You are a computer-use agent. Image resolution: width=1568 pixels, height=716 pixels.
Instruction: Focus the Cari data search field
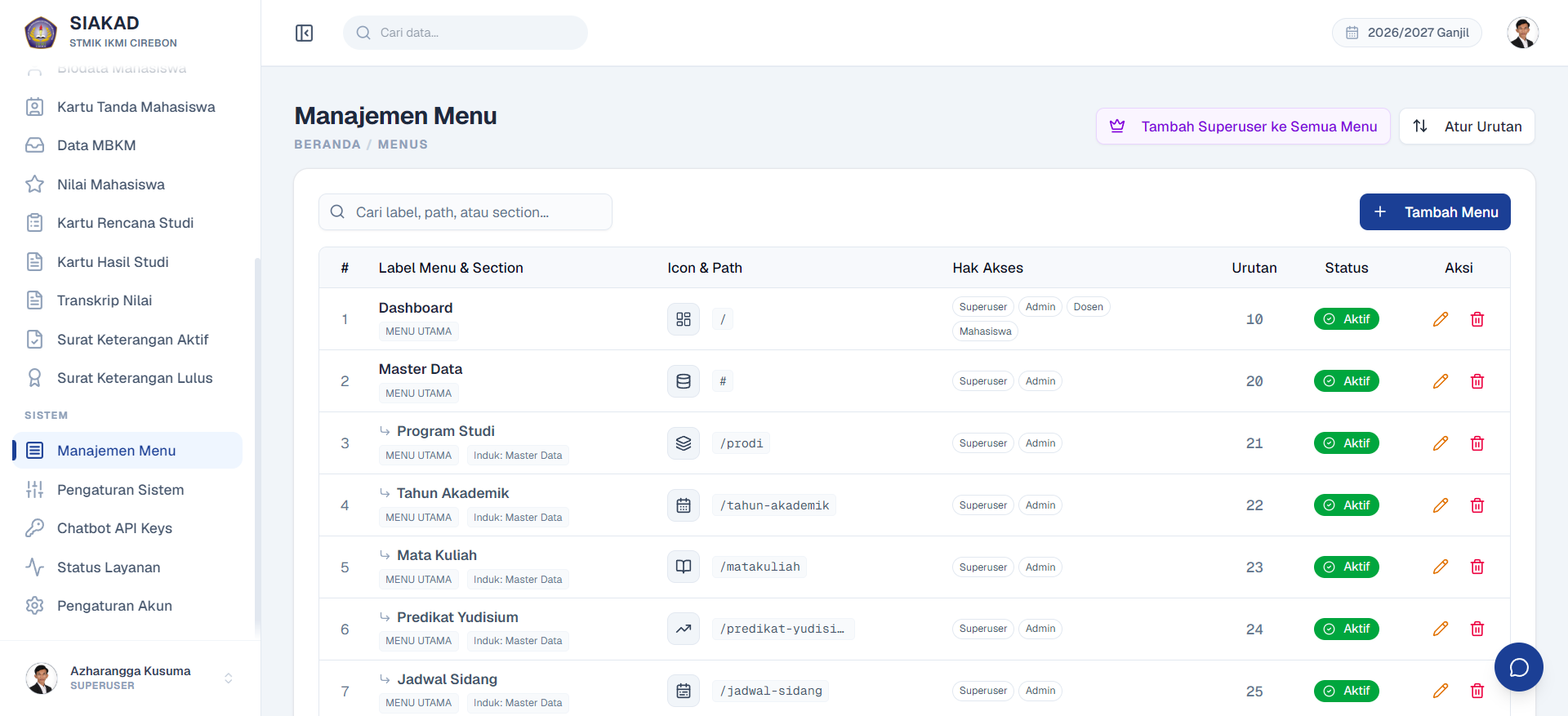click(465, 33)
